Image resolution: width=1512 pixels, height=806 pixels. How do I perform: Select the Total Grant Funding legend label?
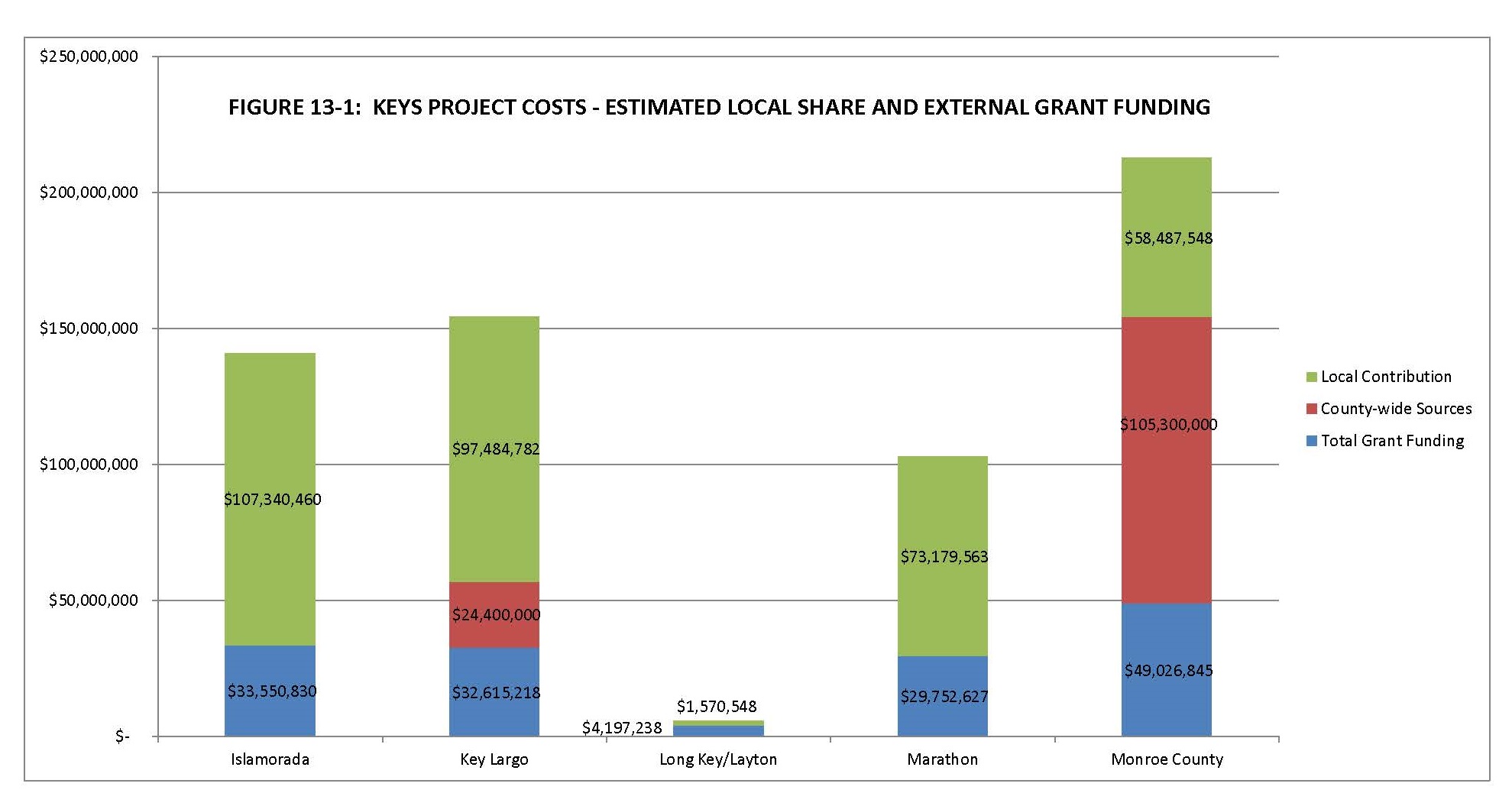tap(1392, 441)
